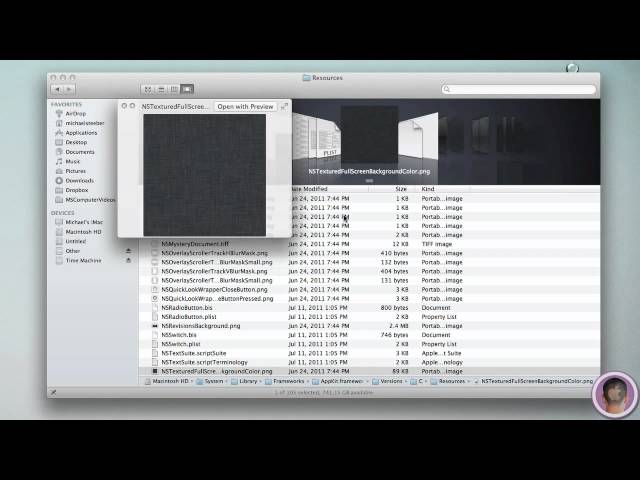Switch to column view in toolbar
640x480 pixels.
coord(174,89)
